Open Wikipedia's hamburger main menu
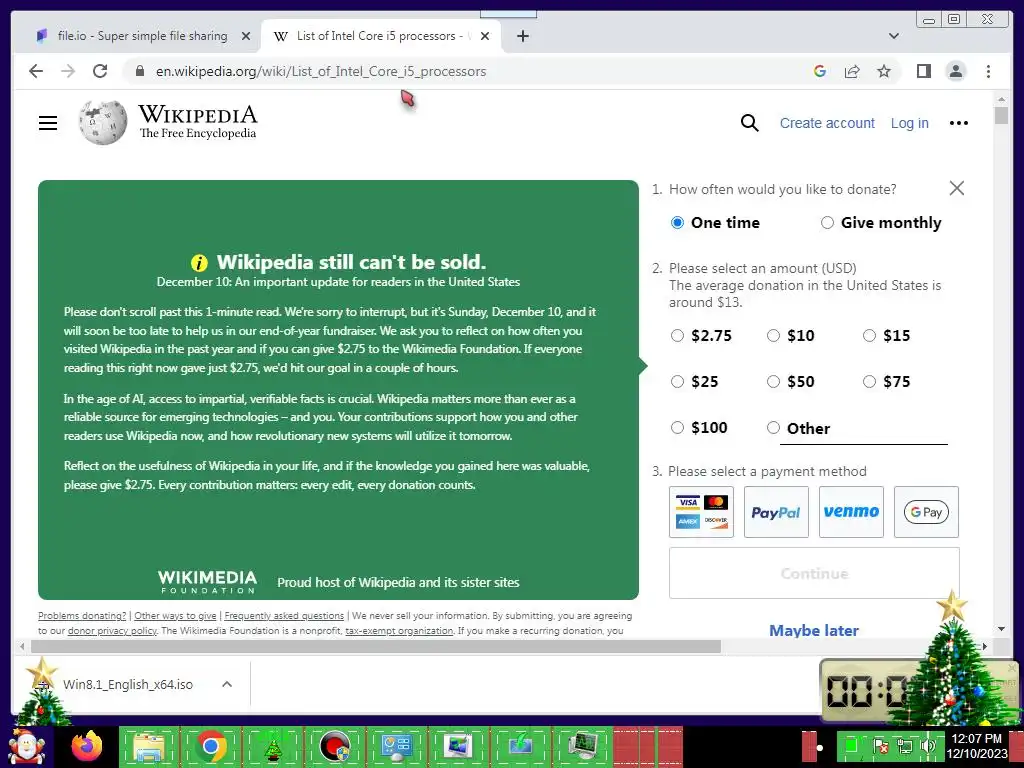The width and height of the screenshot is (1024, 768). 48,123
